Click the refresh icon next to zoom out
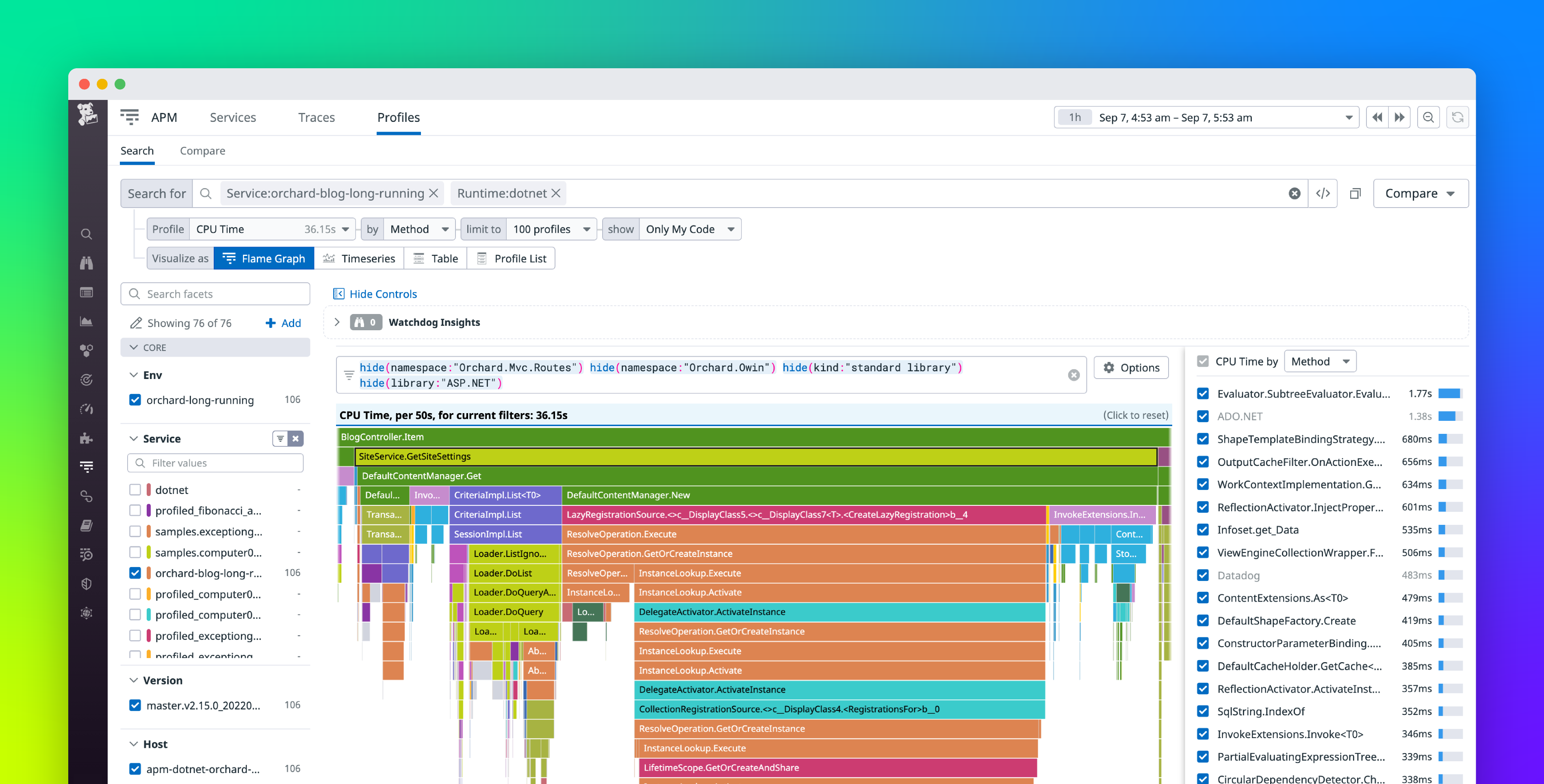 point(1458,117)
